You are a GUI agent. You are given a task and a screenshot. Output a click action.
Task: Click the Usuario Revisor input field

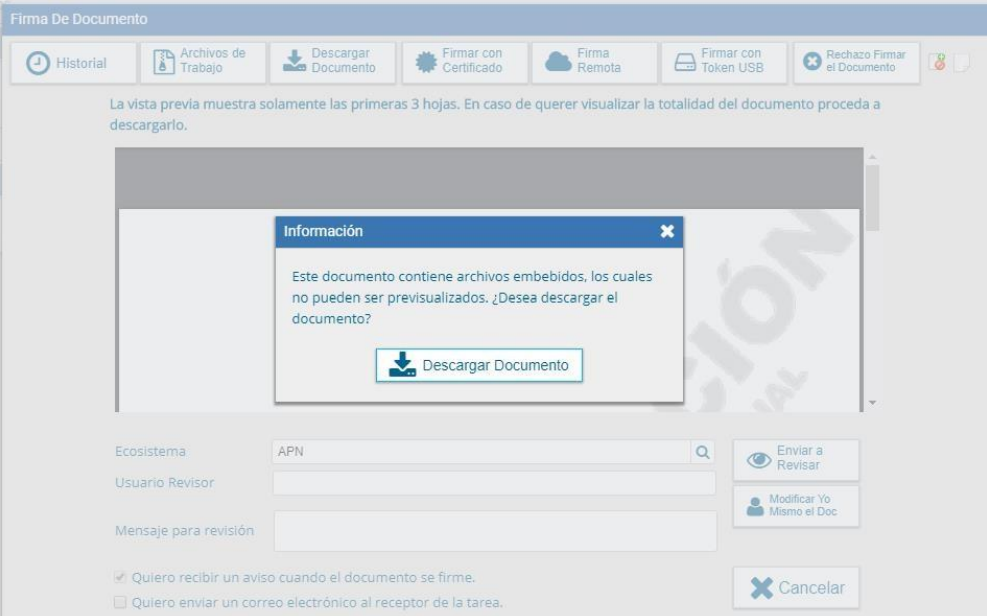[x=494, y=483]
